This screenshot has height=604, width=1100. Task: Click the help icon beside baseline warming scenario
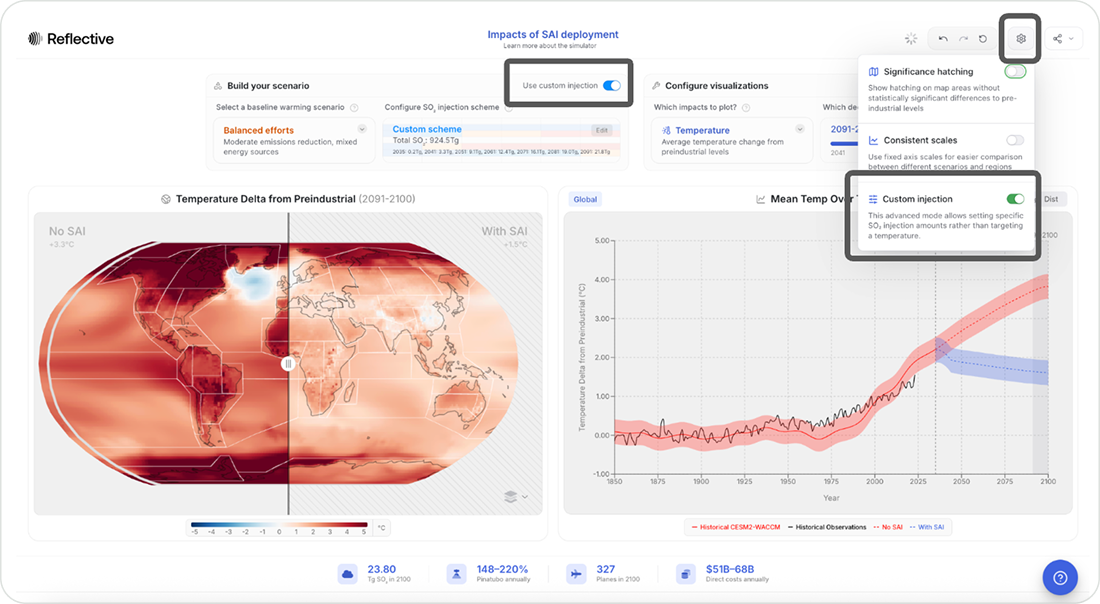click(353, 107)
